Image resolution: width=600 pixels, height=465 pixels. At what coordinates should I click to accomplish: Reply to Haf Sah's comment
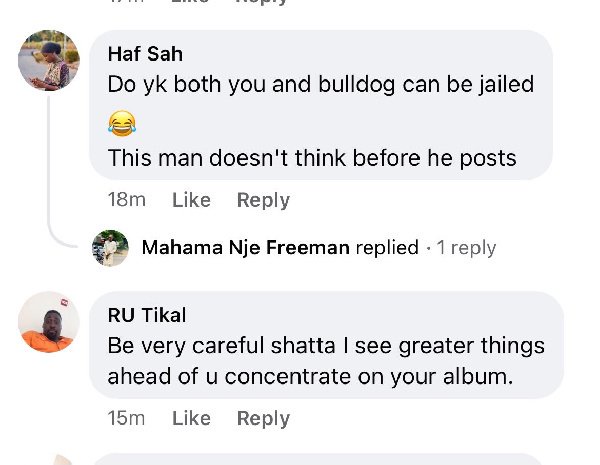click(263, 200)
